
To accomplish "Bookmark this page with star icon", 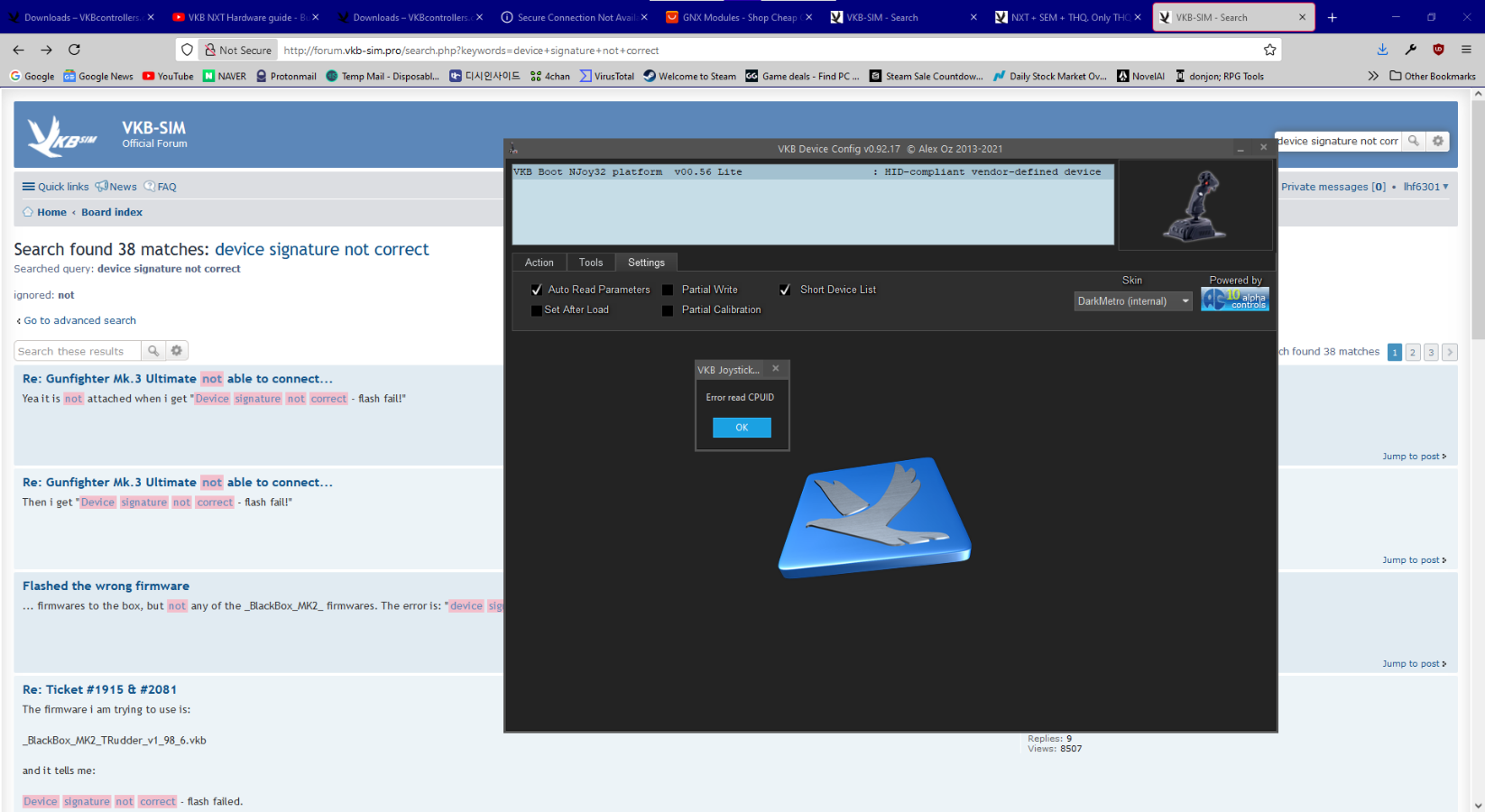I will tap(1269, 50).
